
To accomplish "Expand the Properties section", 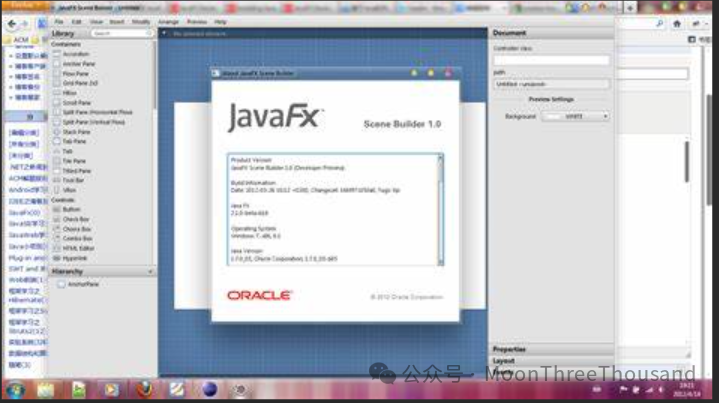I will click(550, 350).
